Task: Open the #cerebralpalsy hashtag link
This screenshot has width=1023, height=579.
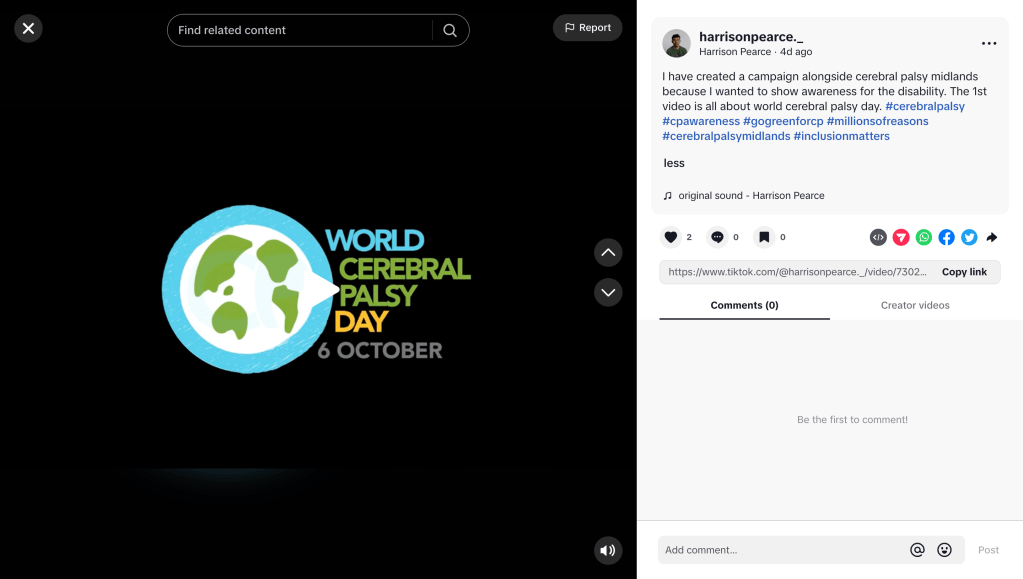Action: pyautogui.click(x=925, y=106)
